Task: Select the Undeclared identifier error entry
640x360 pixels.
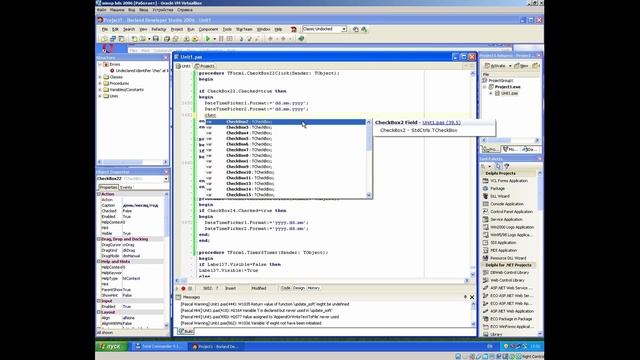Action: (x=139, y=71)
